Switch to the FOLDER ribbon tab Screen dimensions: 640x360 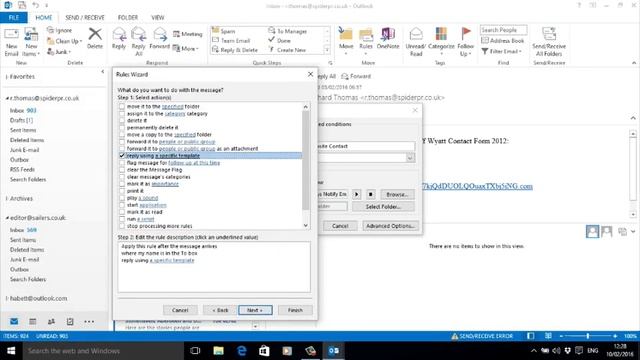click(128, 18)
